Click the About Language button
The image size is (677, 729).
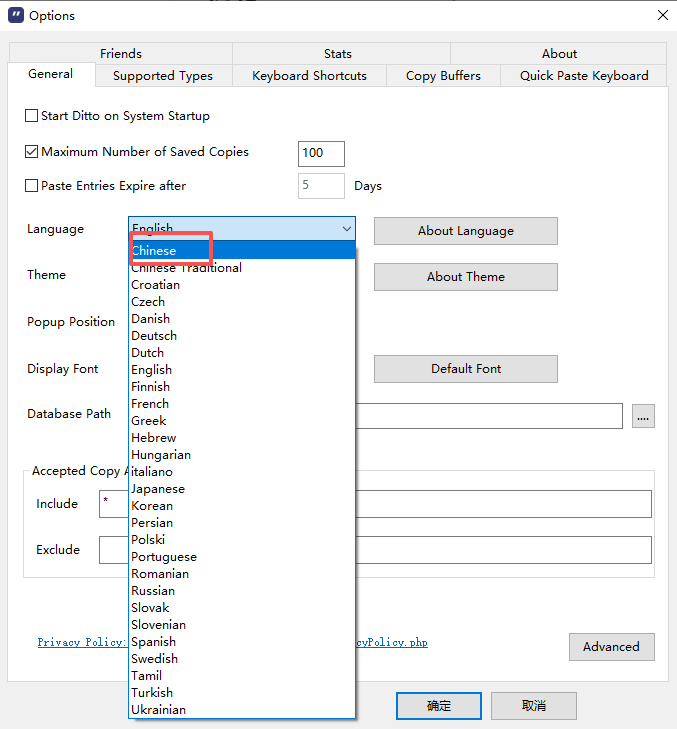point(465,231)
